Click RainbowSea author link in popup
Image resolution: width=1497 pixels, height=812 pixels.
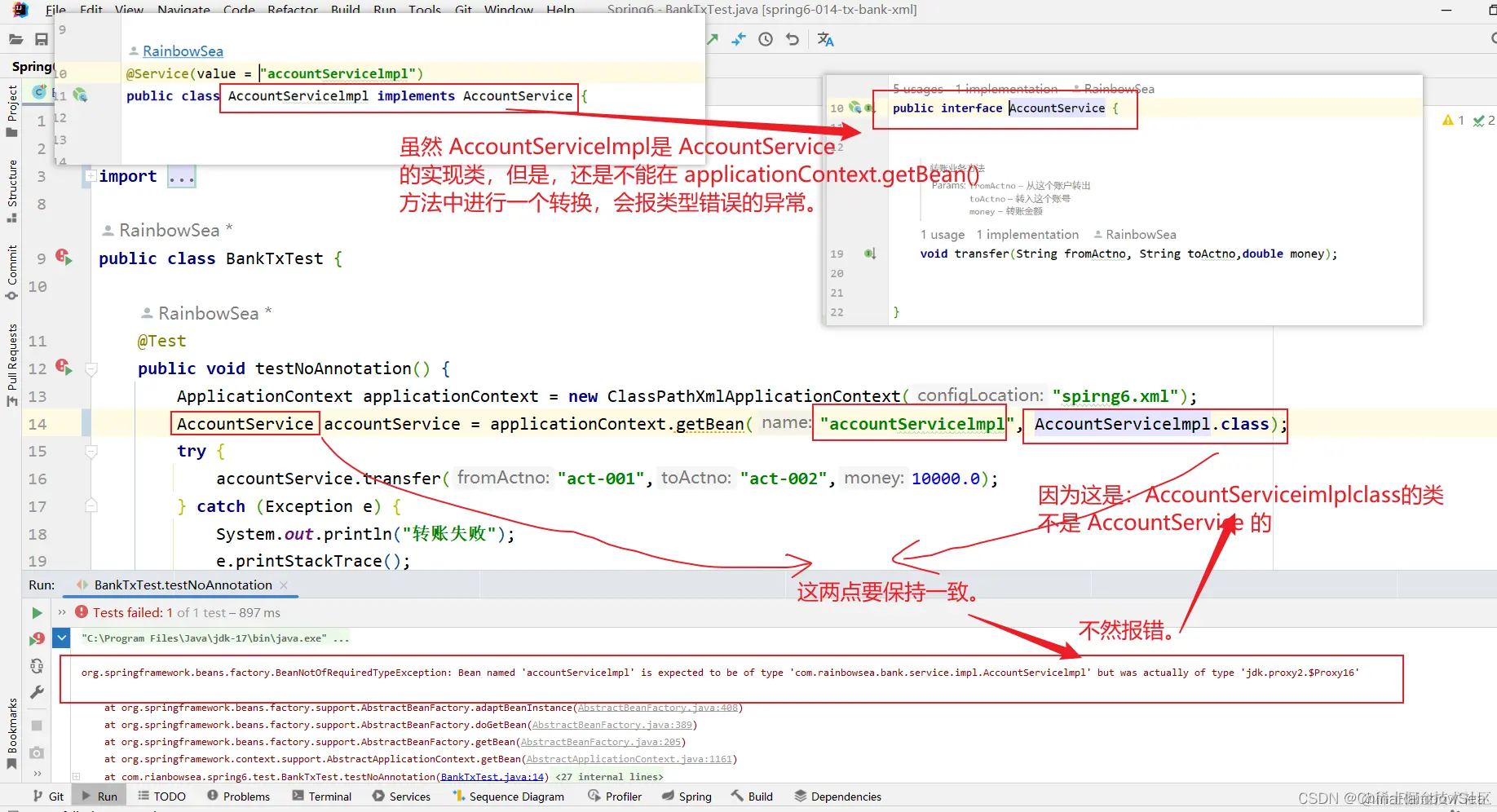(183, 51)
